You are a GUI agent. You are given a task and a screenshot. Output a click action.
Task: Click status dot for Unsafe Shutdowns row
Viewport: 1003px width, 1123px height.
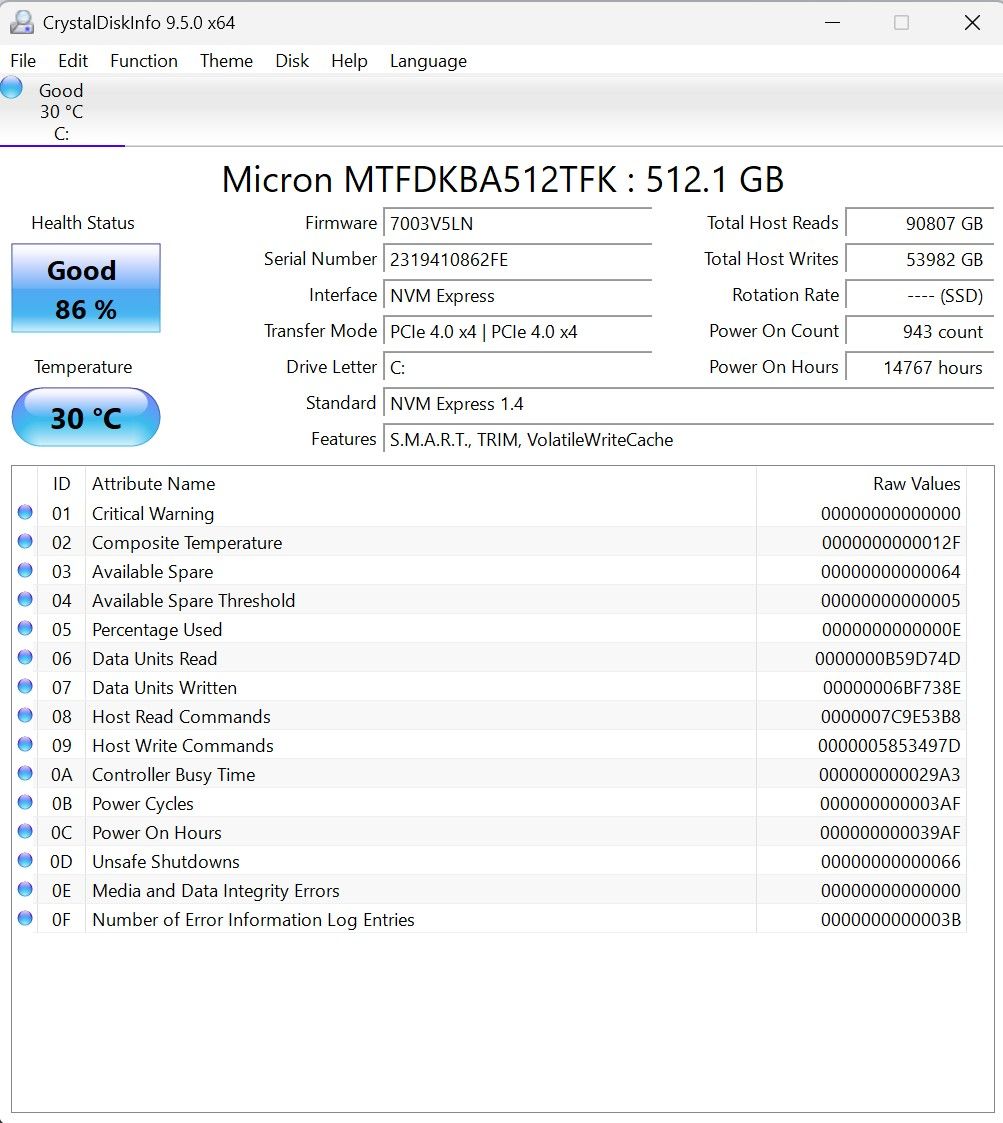[25, 861]
